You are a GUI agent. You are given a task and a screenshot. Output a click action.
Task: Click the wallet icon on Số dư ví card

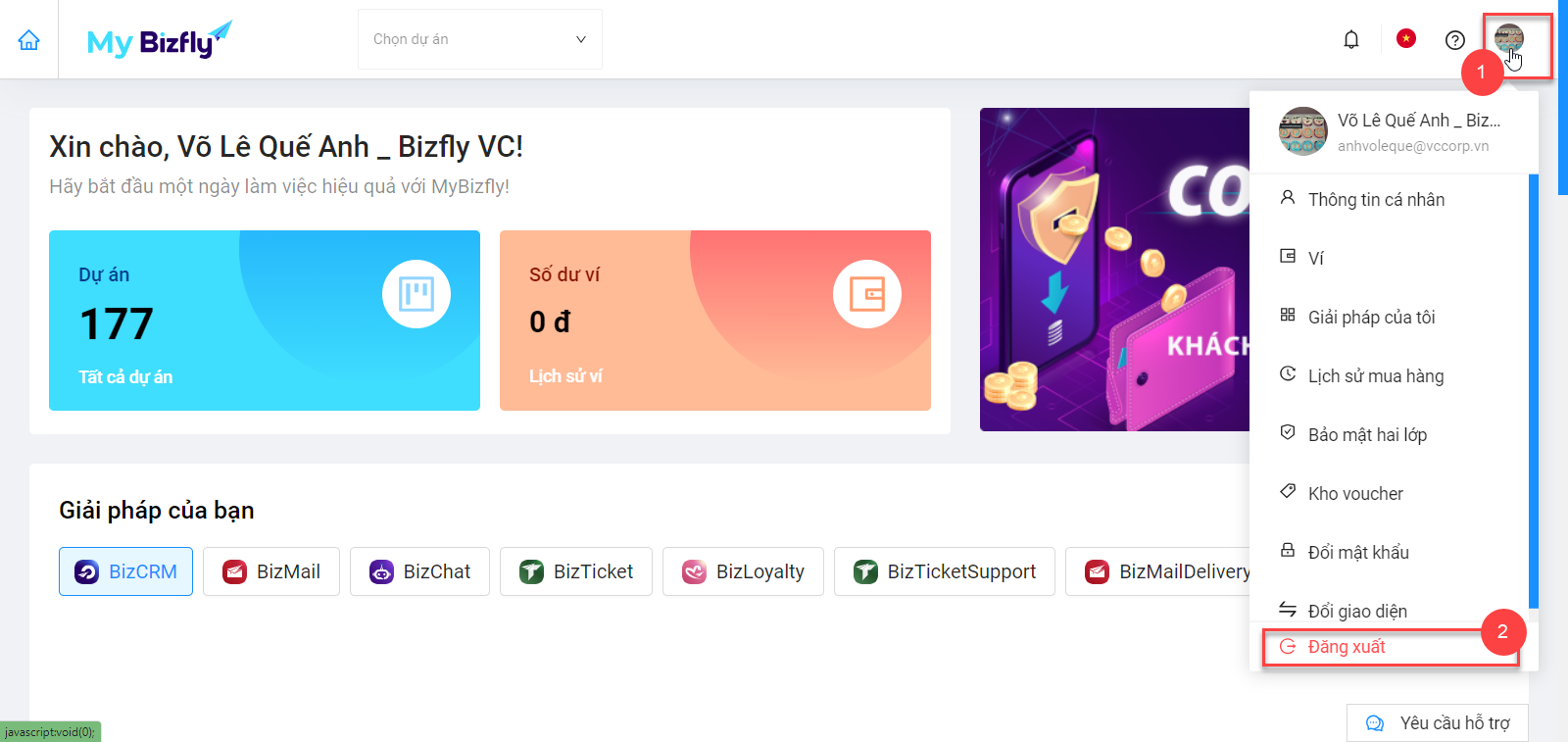pos(867,294)
